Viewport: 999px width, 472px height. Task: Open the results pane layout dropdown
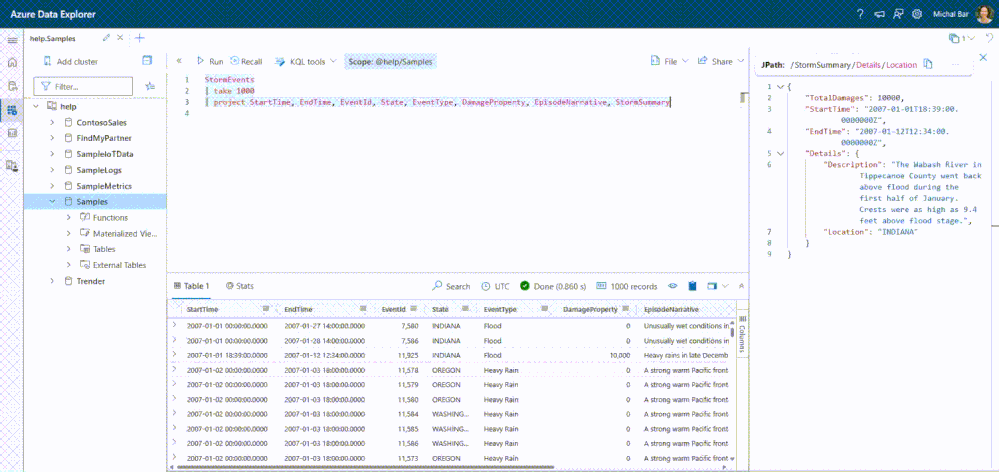pos(717,286)
